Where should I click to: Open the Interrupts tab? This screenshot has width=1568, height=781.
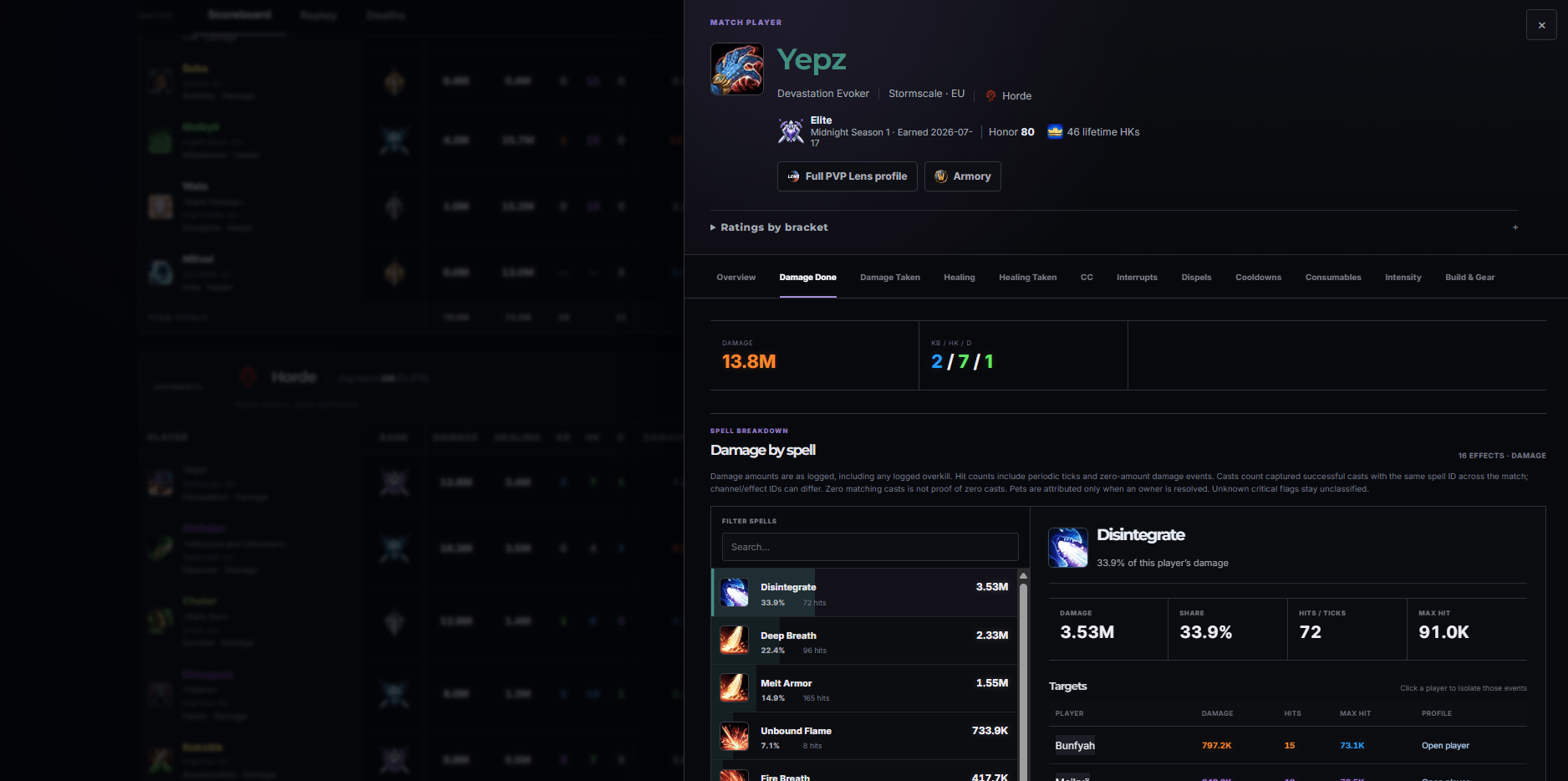point(1137,278)
